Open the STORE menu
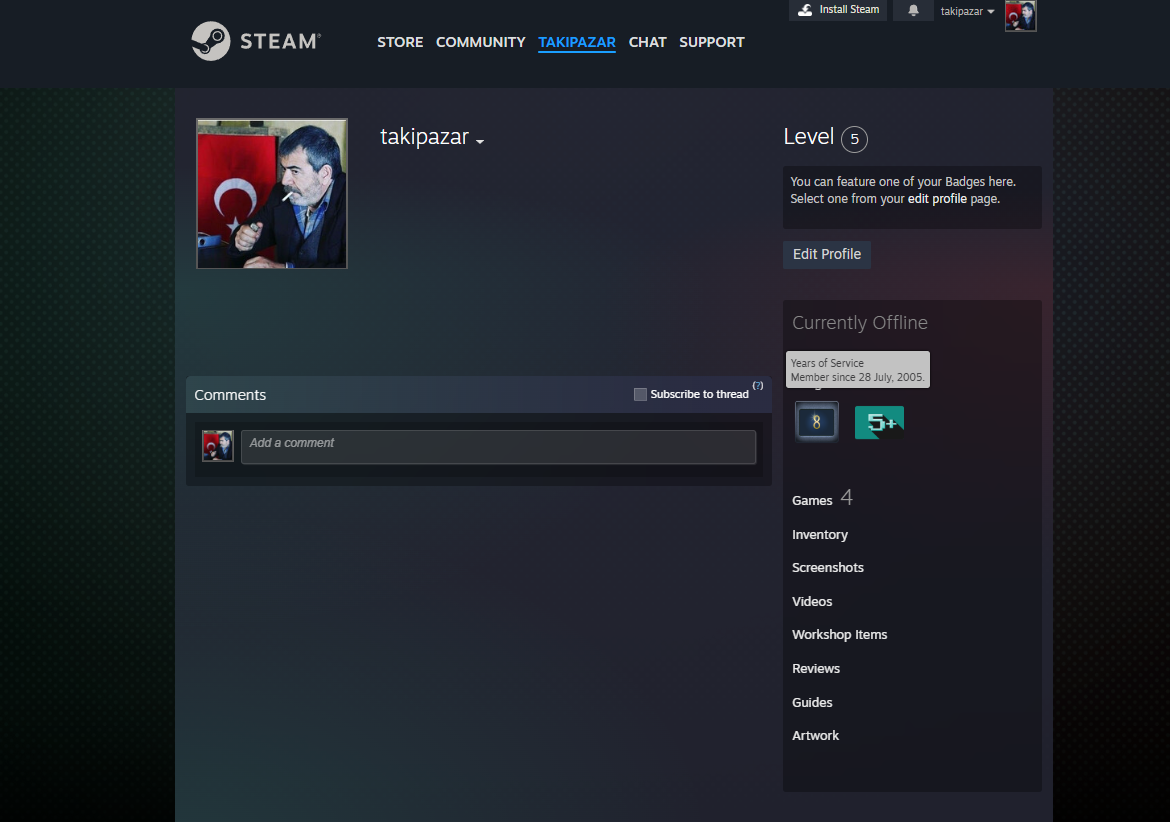The image size is (1170, 822). (400, 43)
